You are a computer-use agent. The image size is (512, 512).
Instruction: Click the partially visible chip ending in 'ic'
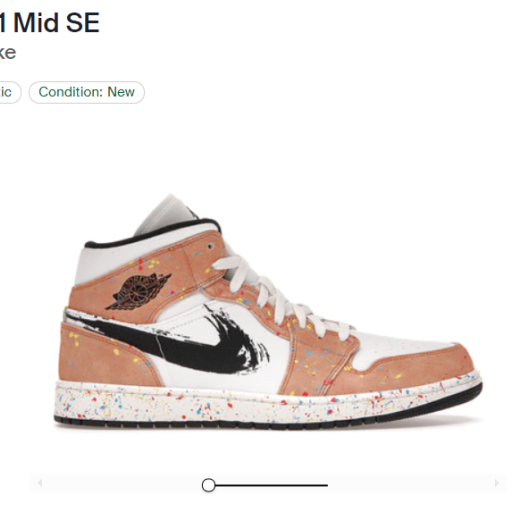(x=9, y=92)
